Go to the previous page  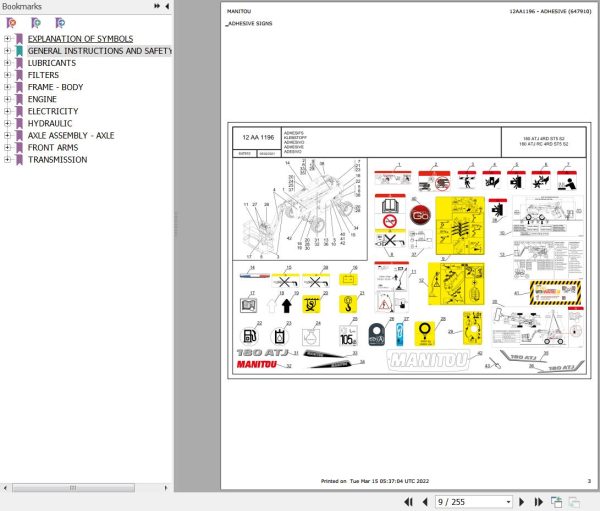point(425,502)
